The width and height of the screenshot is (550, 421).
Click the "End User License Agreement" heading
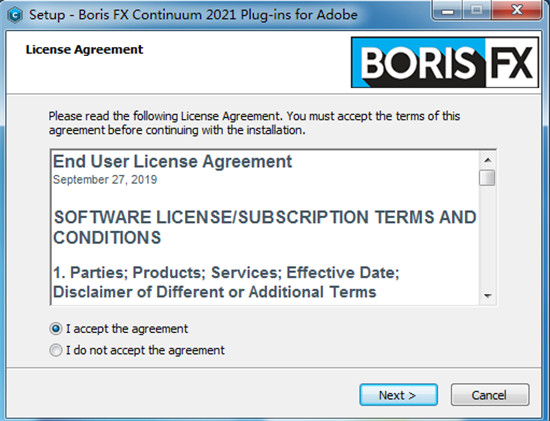(172, 162)
